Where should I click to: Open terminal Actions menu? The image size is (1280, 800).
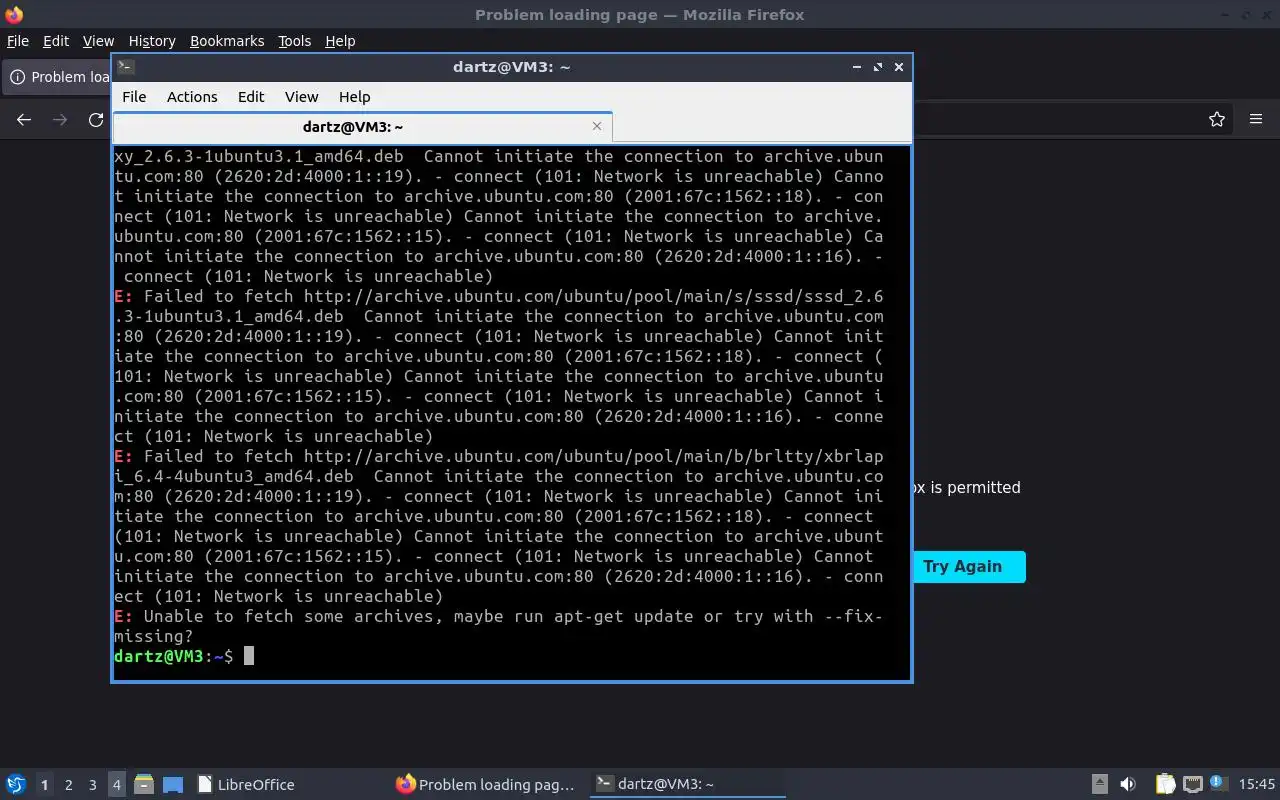pyautogui.click(x=192, y=97)
